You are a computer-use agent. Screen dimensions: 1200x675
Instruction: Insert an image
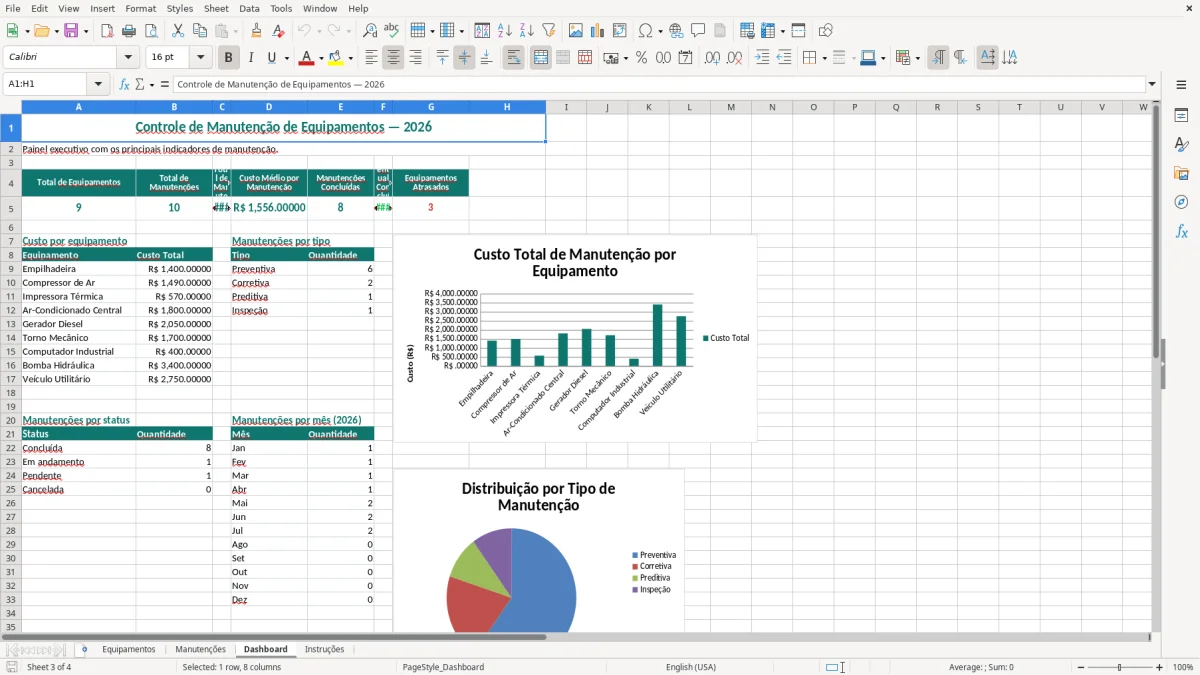576,31
